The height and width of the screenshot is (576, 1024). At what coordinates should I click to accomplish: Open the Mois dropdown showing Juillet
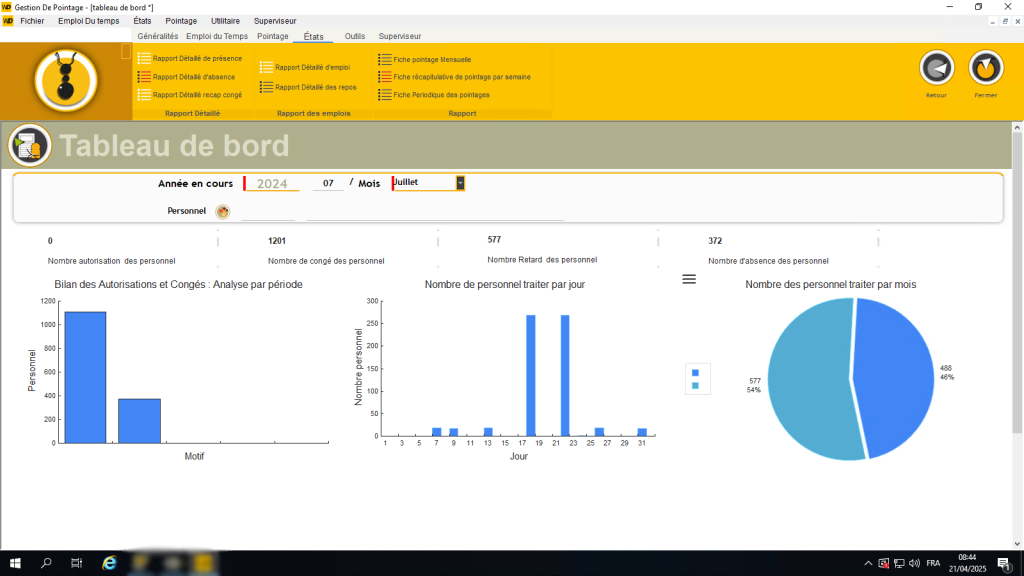(459, 183)
